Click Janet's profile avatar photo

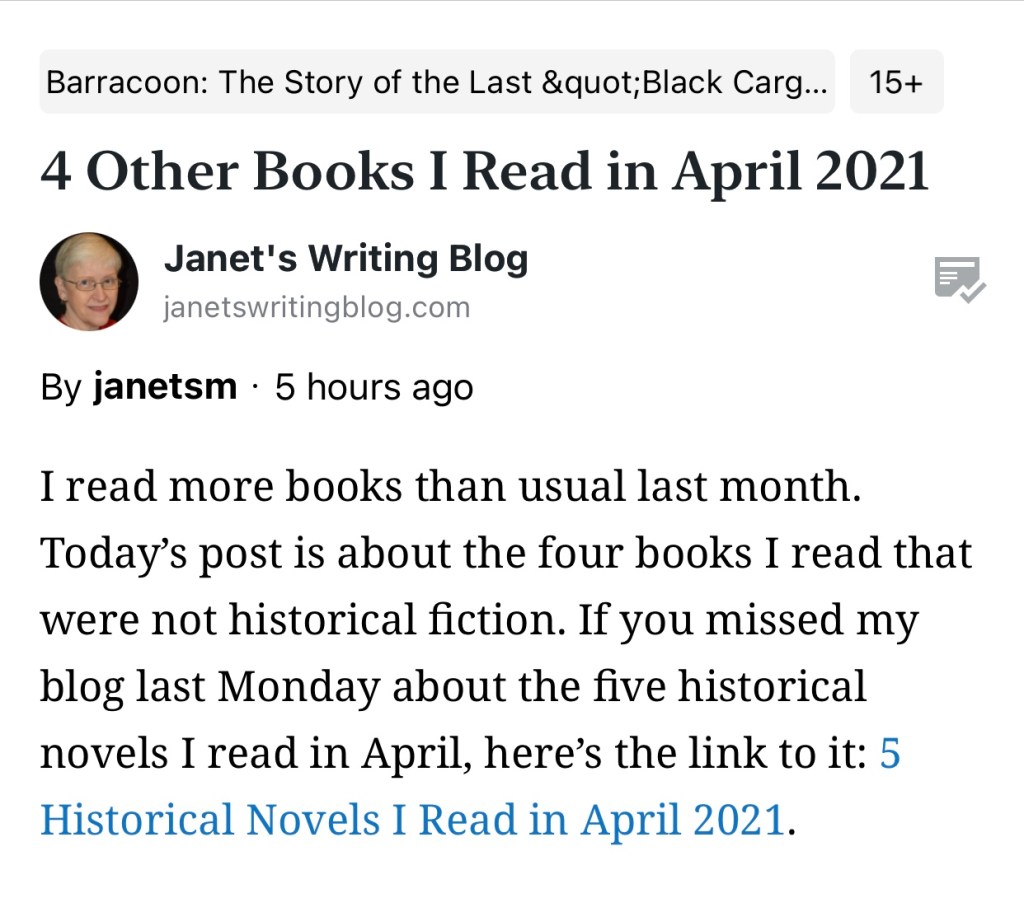tap(89, 282)
